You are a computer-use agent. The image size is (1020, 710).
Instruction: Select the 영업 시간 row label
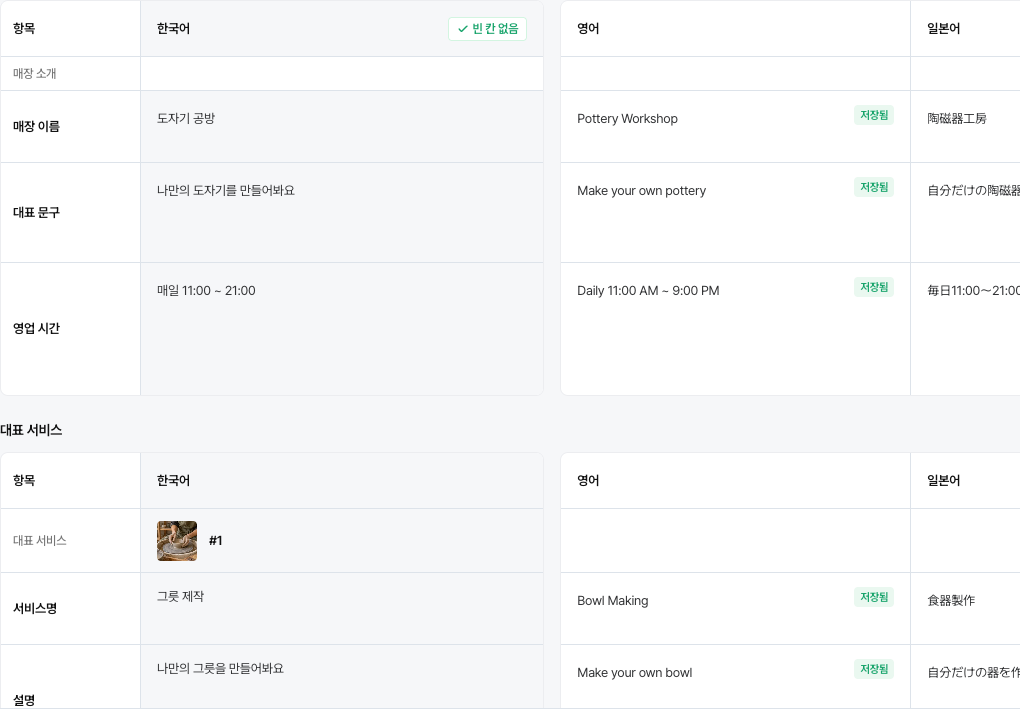pos(36,329)
